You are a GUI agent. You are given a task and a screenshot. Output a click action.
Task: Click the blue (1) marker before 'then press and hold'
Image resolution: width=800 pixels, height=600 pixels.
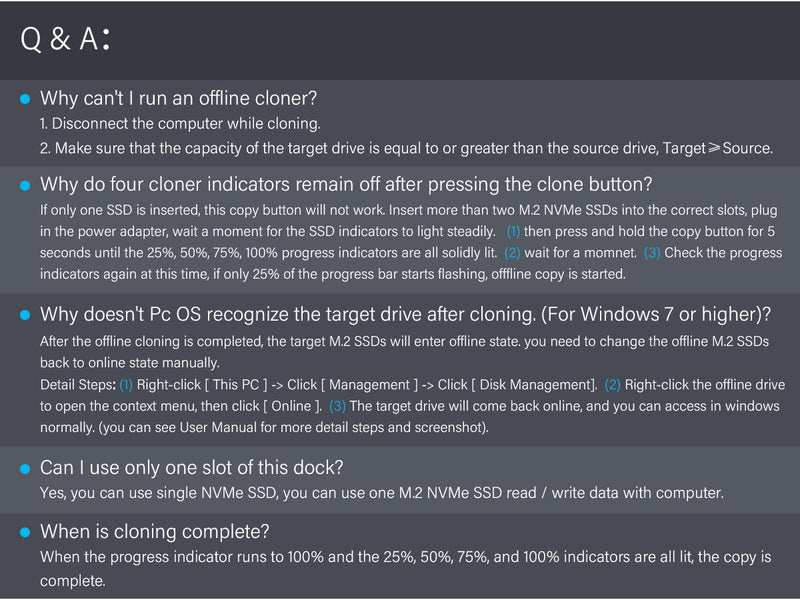tap(513, 232)
